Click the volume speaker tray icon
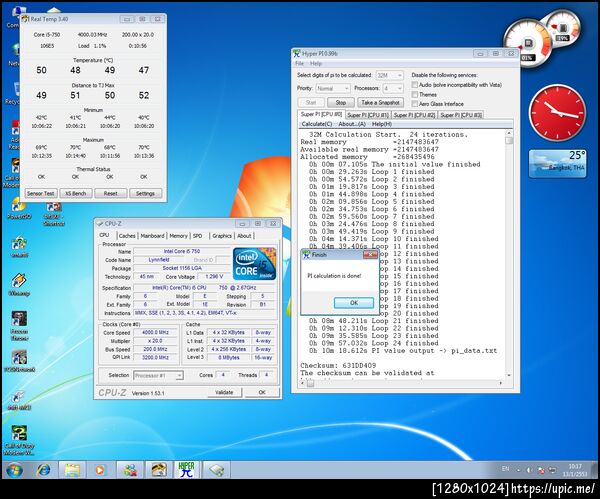600x499 pixels. (x=529, y=470)
